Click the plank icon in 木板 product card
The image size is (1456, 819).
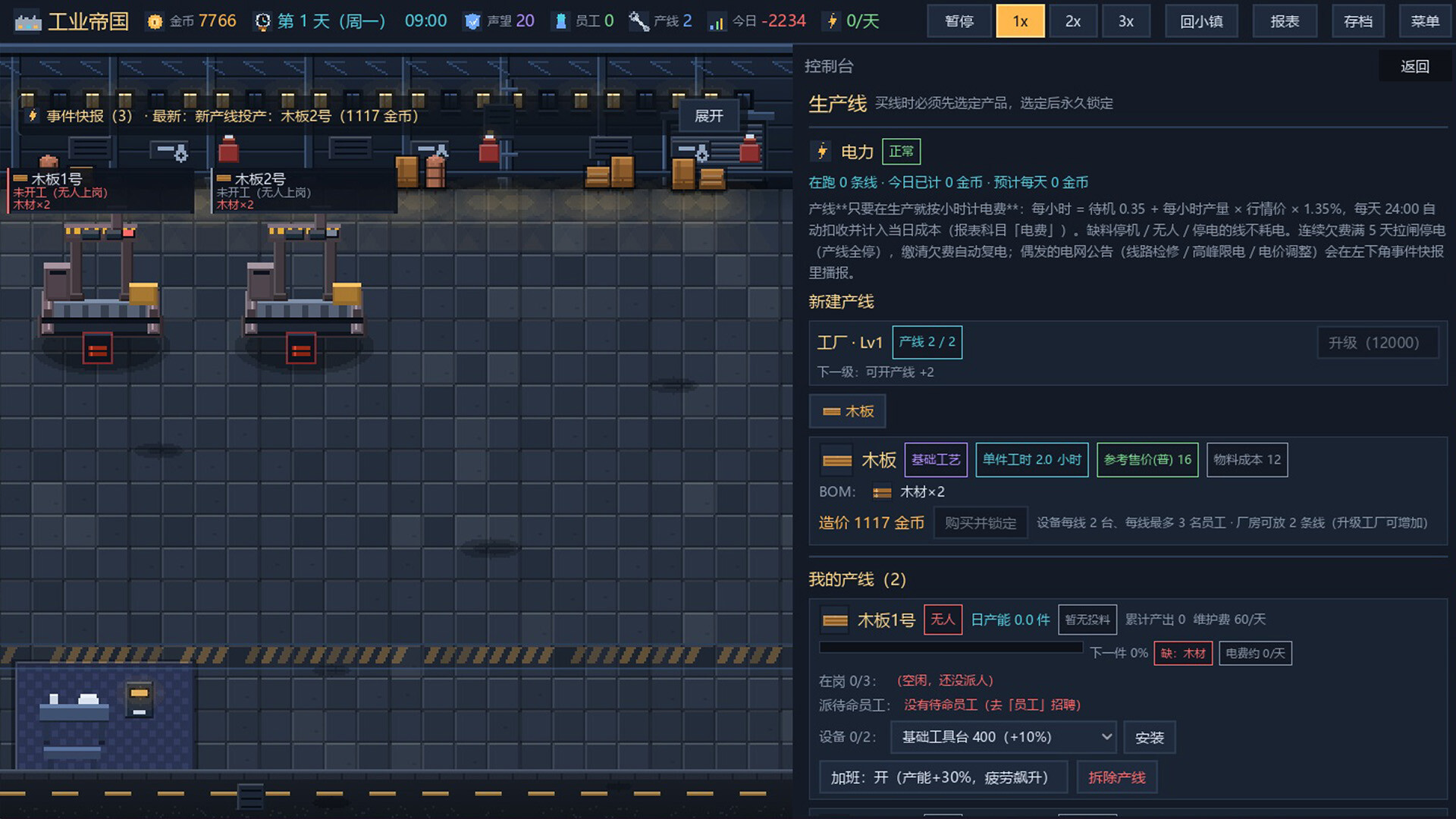point(837,460)
